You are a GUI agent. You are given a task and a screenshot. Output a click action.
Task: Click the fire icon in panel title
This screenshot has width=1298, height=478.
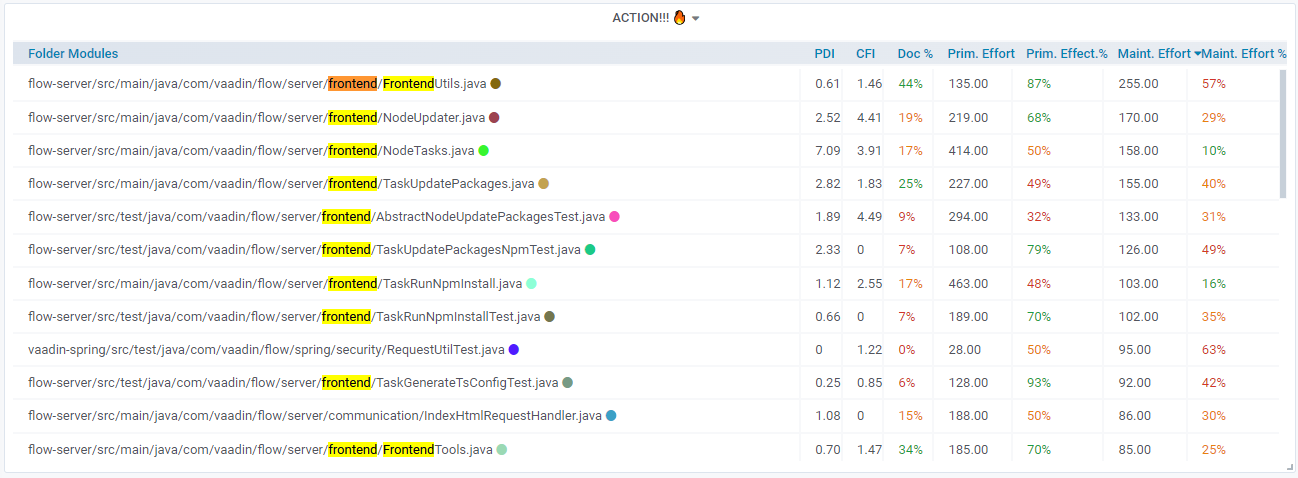point(680,18)
